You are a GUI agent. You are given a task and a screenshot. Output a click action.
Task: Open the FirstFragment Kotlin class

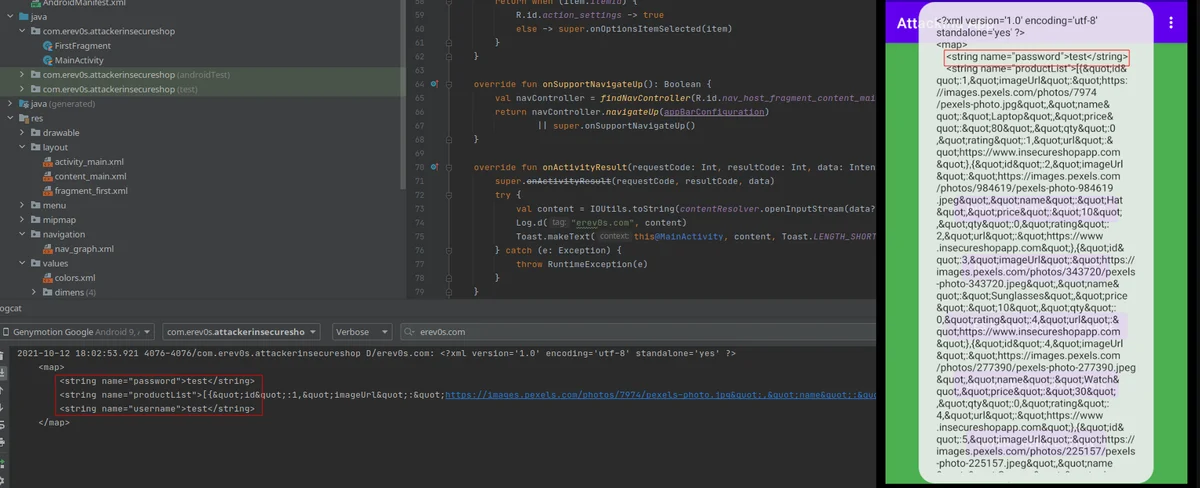click(x=83, y=46)
